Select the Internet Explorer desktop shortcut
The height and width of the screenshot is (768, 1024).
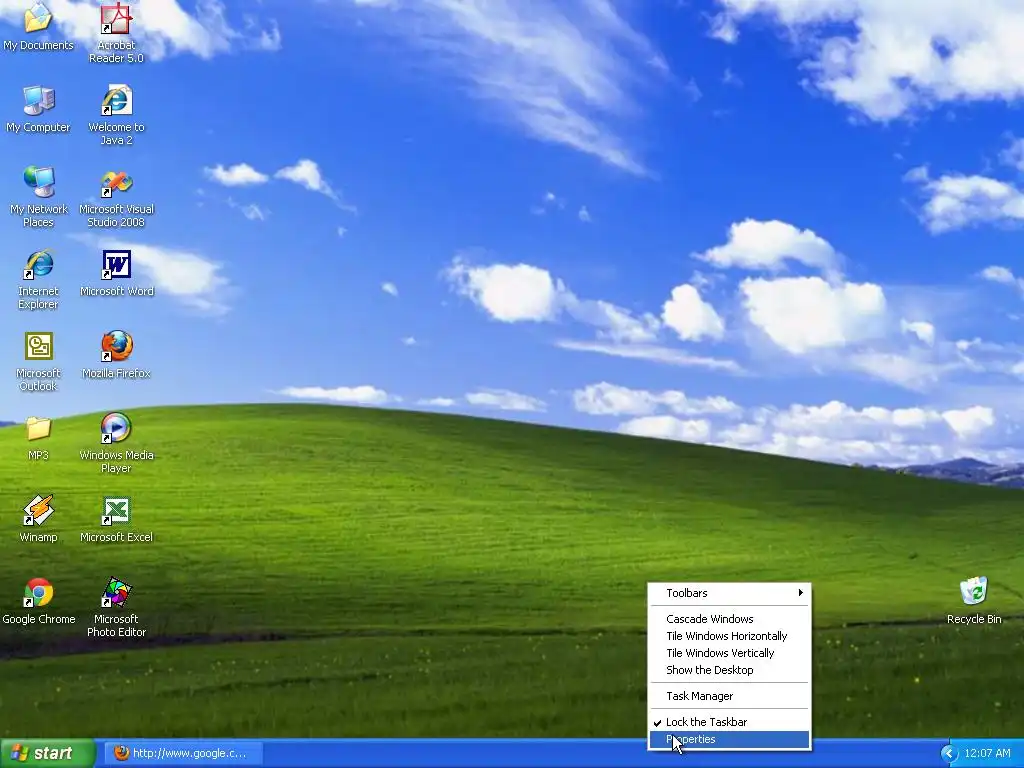[x=38, y=280]
